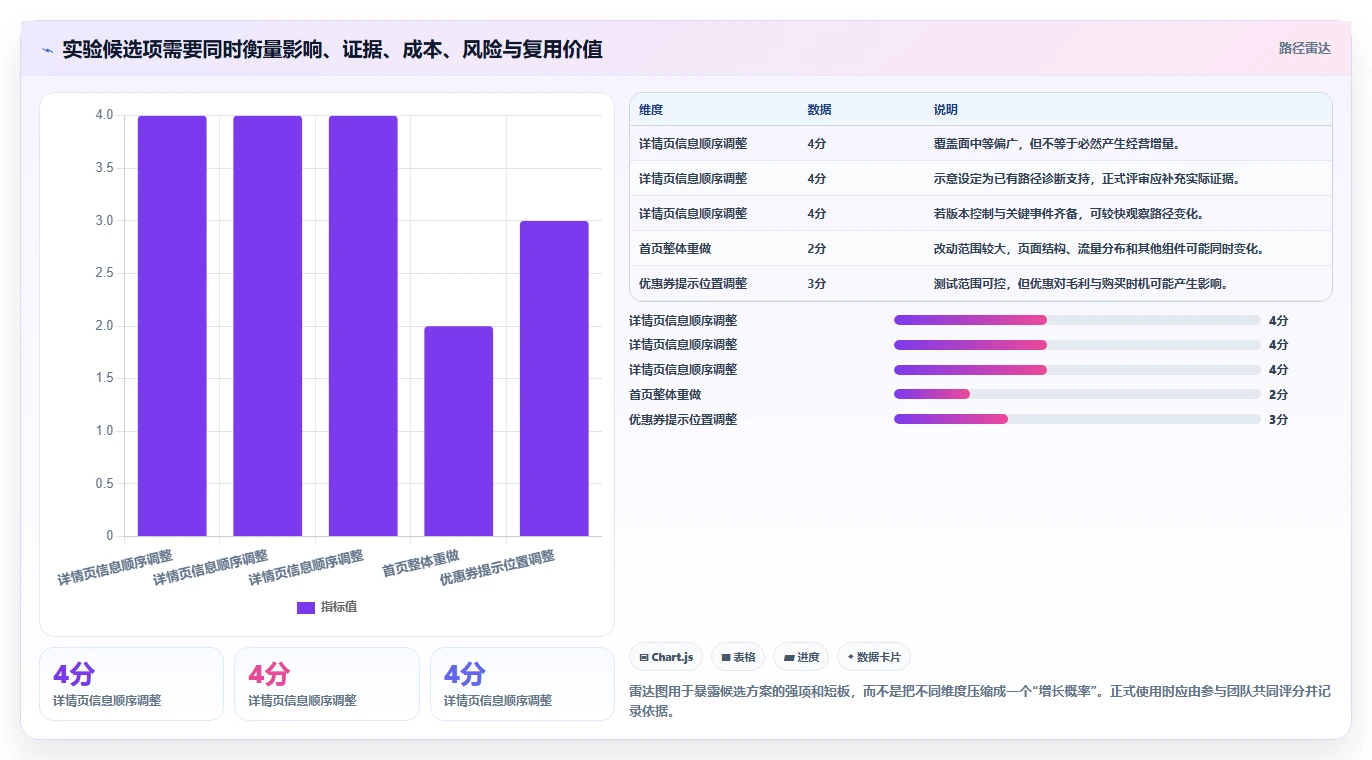Select the 数据卡片 chip

pyautogui.click(x=874, y=657)
